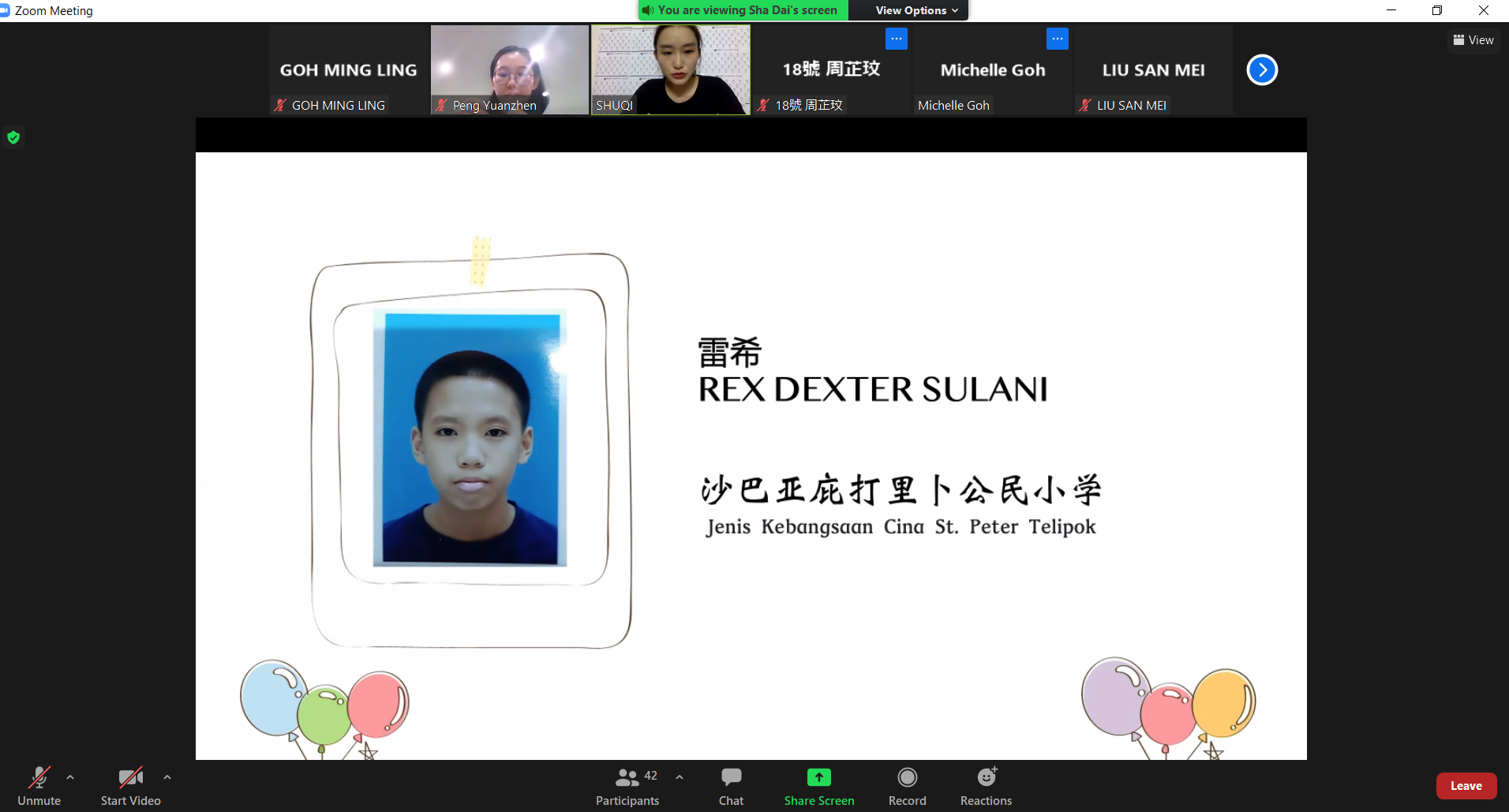Click the Share Screen button

tap(819, 786)
